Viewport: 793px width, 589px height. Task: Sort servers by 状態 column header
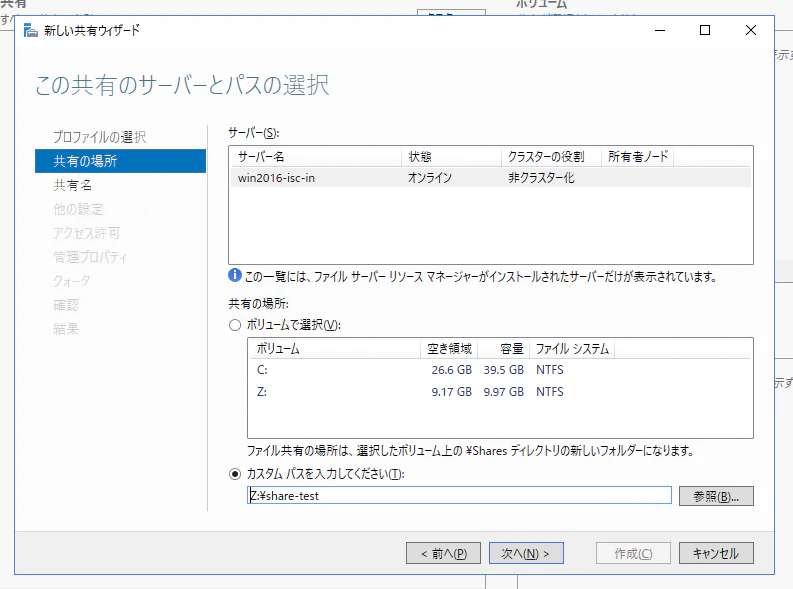pyautogui.click(x=452, y=157)
